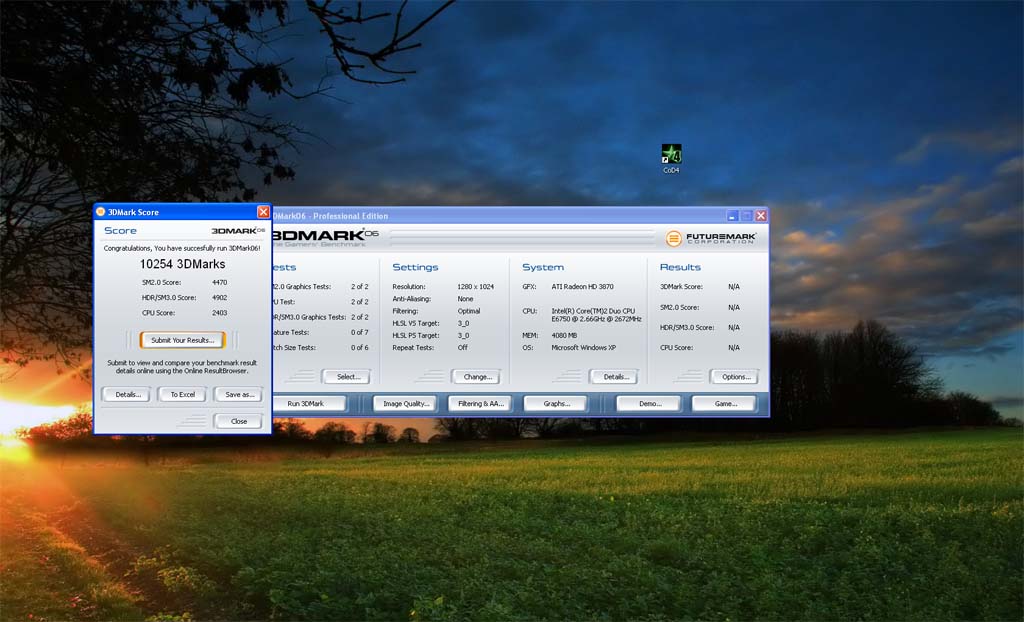Open Details in the 3DMark Score dialog

click(127, 394)
